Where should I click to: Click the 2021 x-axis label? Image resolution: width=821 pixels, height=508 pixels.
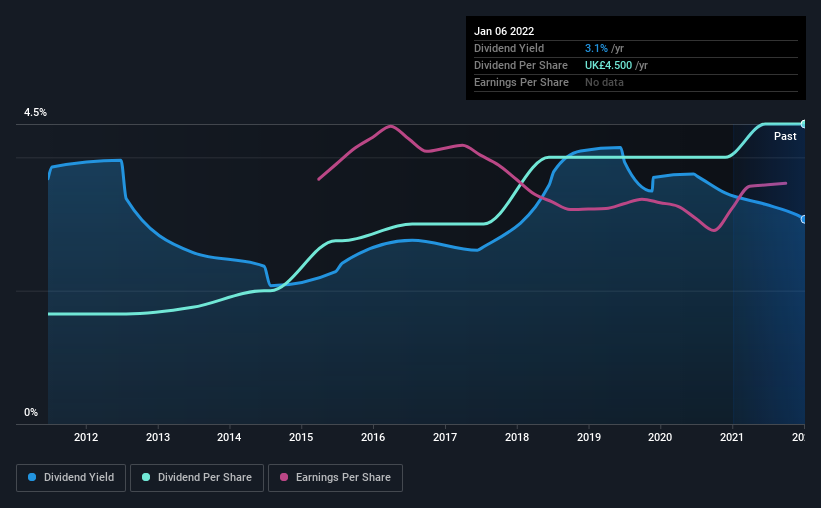732,437
